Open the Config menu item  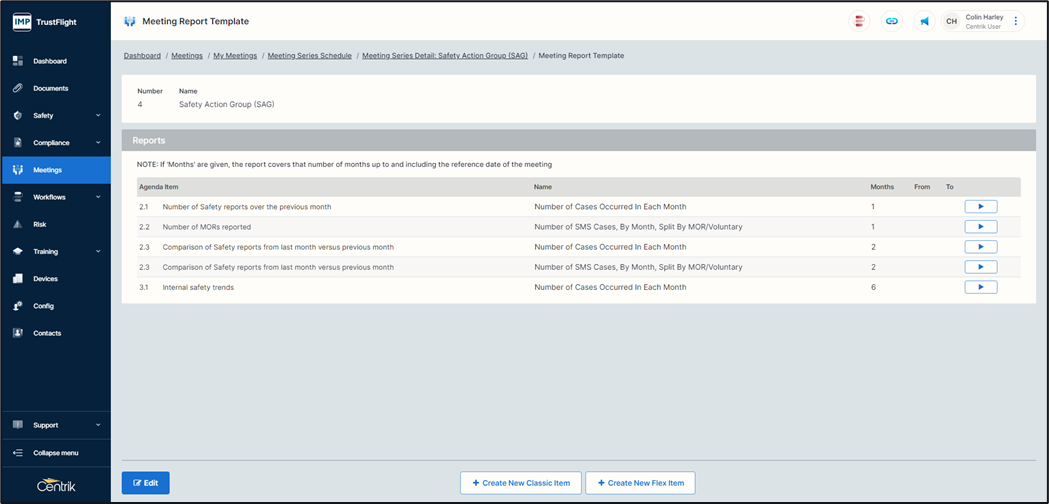(x=43, y=306)
